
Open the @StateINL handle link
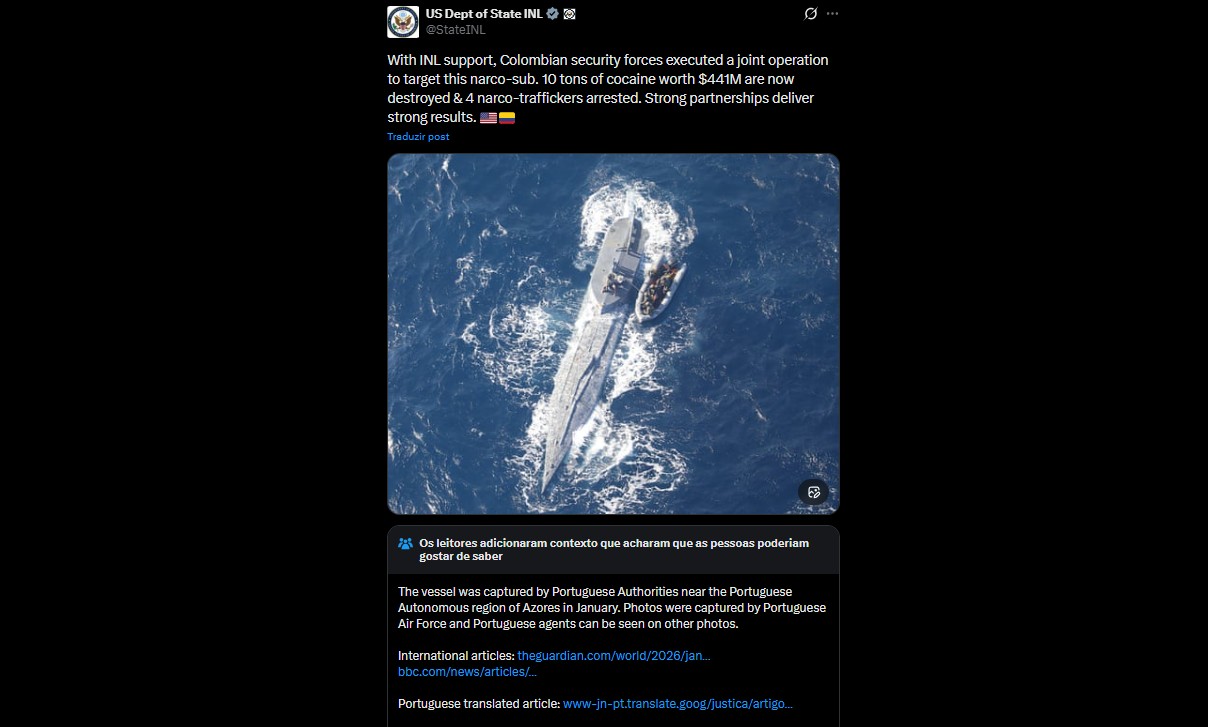(x=455, y=30)
